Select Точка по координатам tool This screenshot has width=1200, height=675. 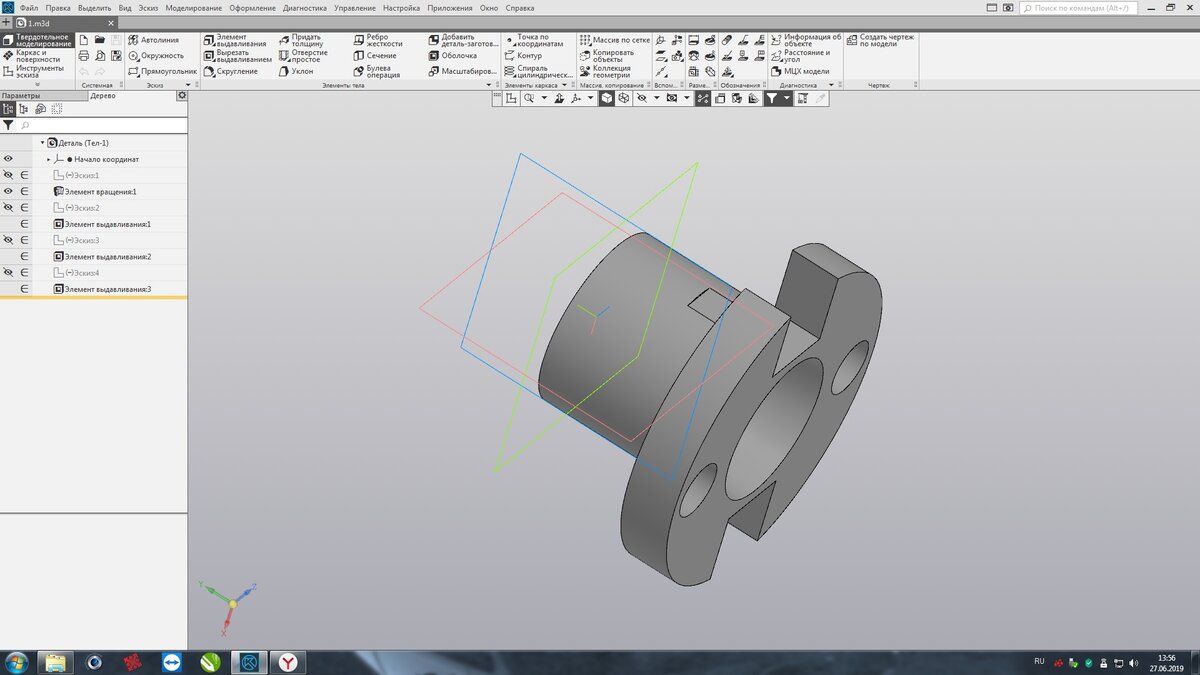tap(534, 41)
